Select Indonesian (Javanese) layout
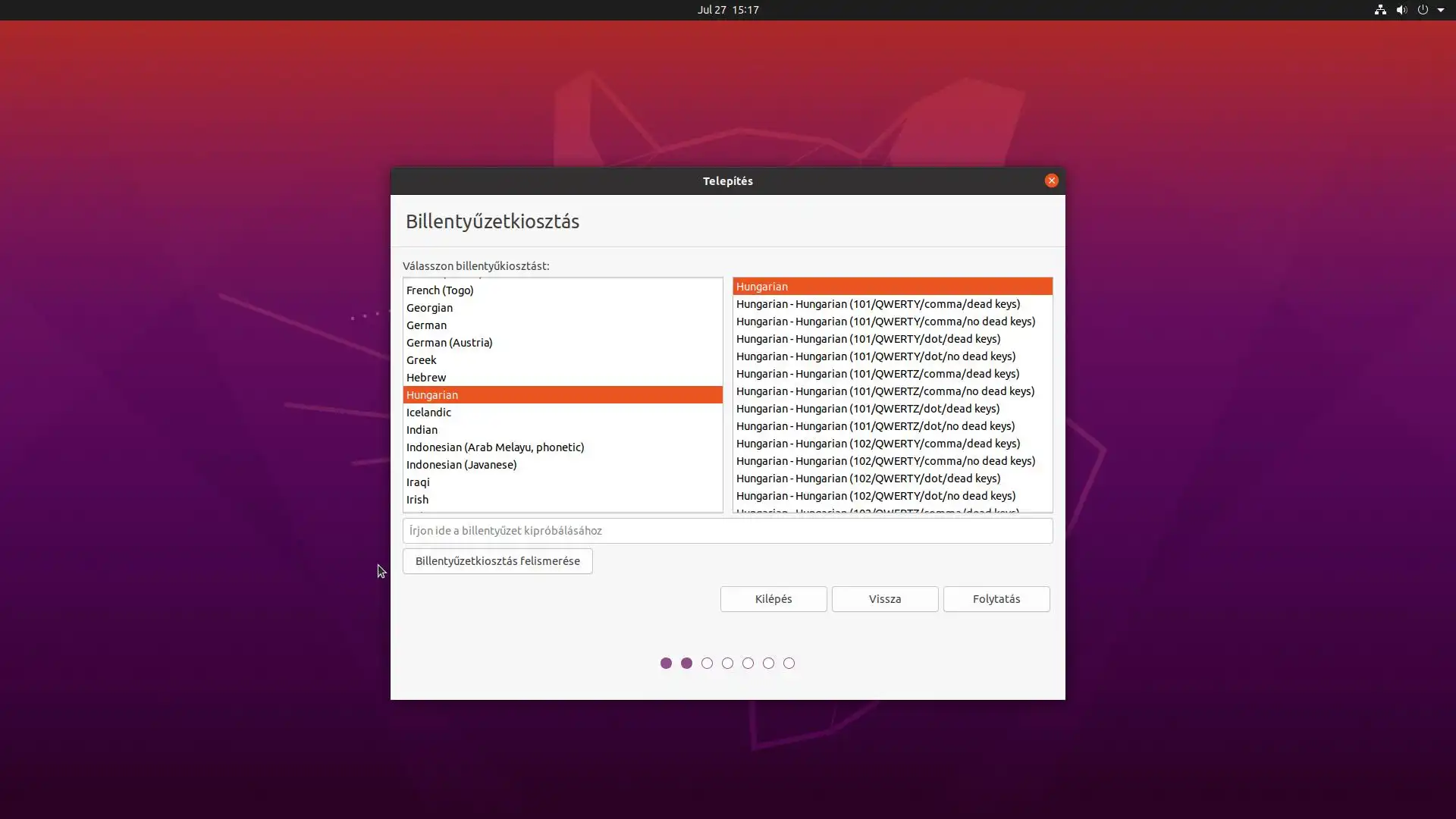This screenshot has height=819, width=1456. click(461, 465)
